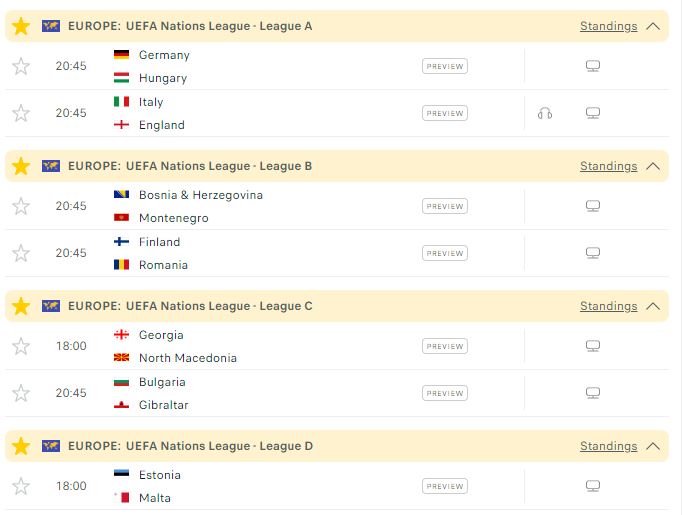Open TV icon for Bulgaria vs Gibraltar
The image size is (682, 515).
click(x=593, y=393)
